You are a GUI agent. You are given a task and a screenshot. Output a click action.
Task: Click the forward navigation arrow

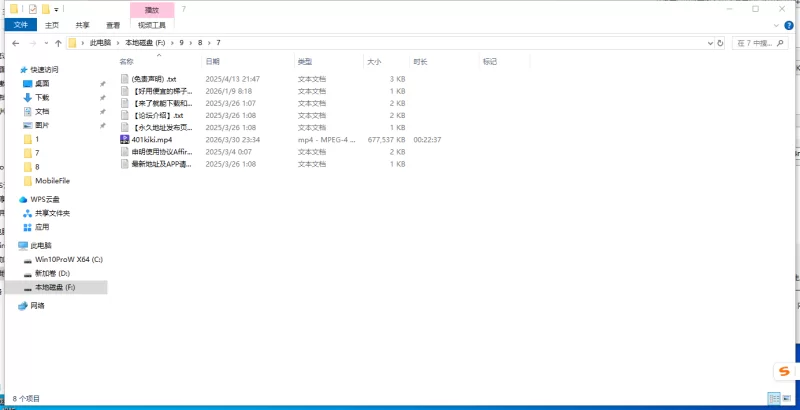33,43
